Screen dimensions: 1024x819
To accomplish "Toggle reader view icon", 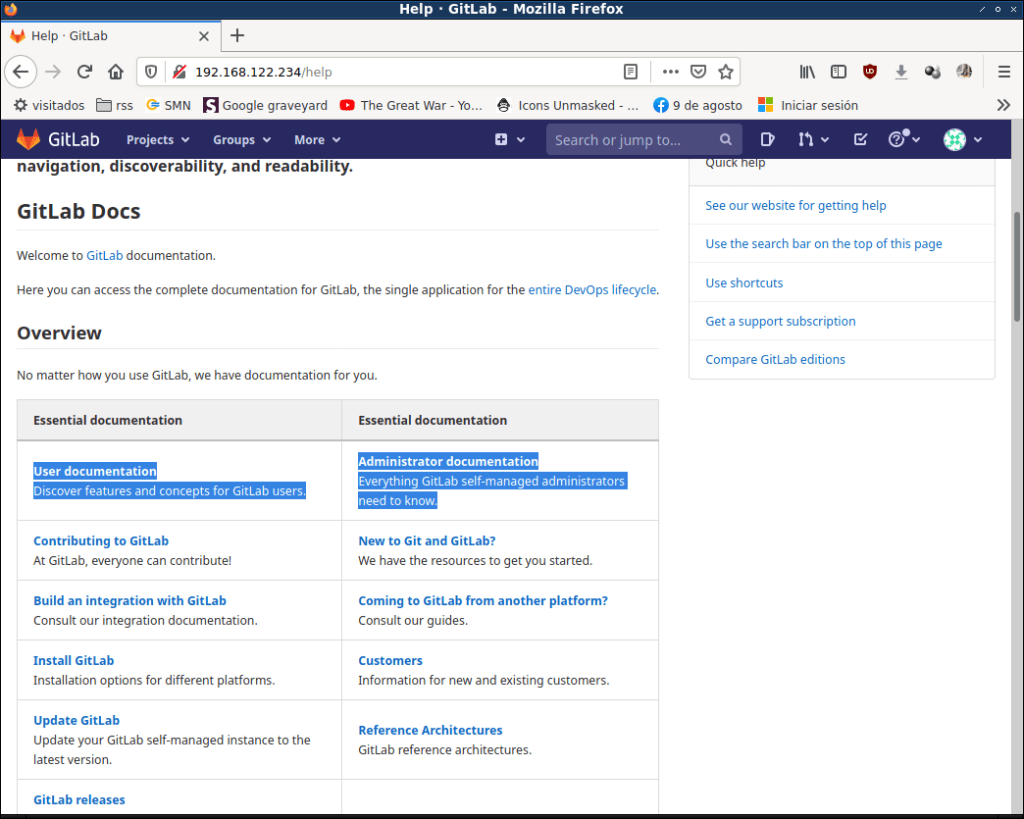I will click(x=630, y=72).
